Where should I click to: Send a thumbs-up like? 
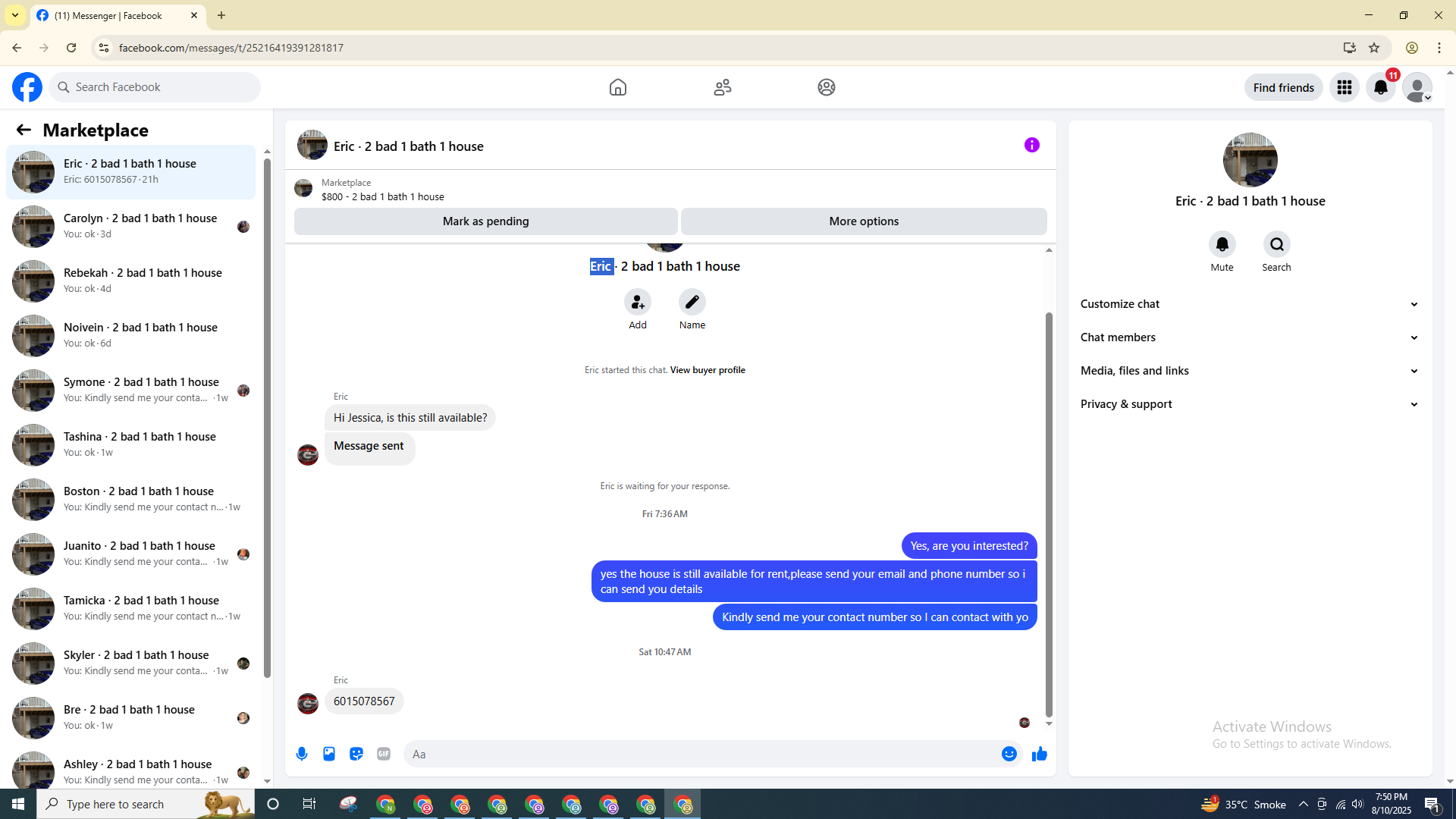(x=1039, y=754)
